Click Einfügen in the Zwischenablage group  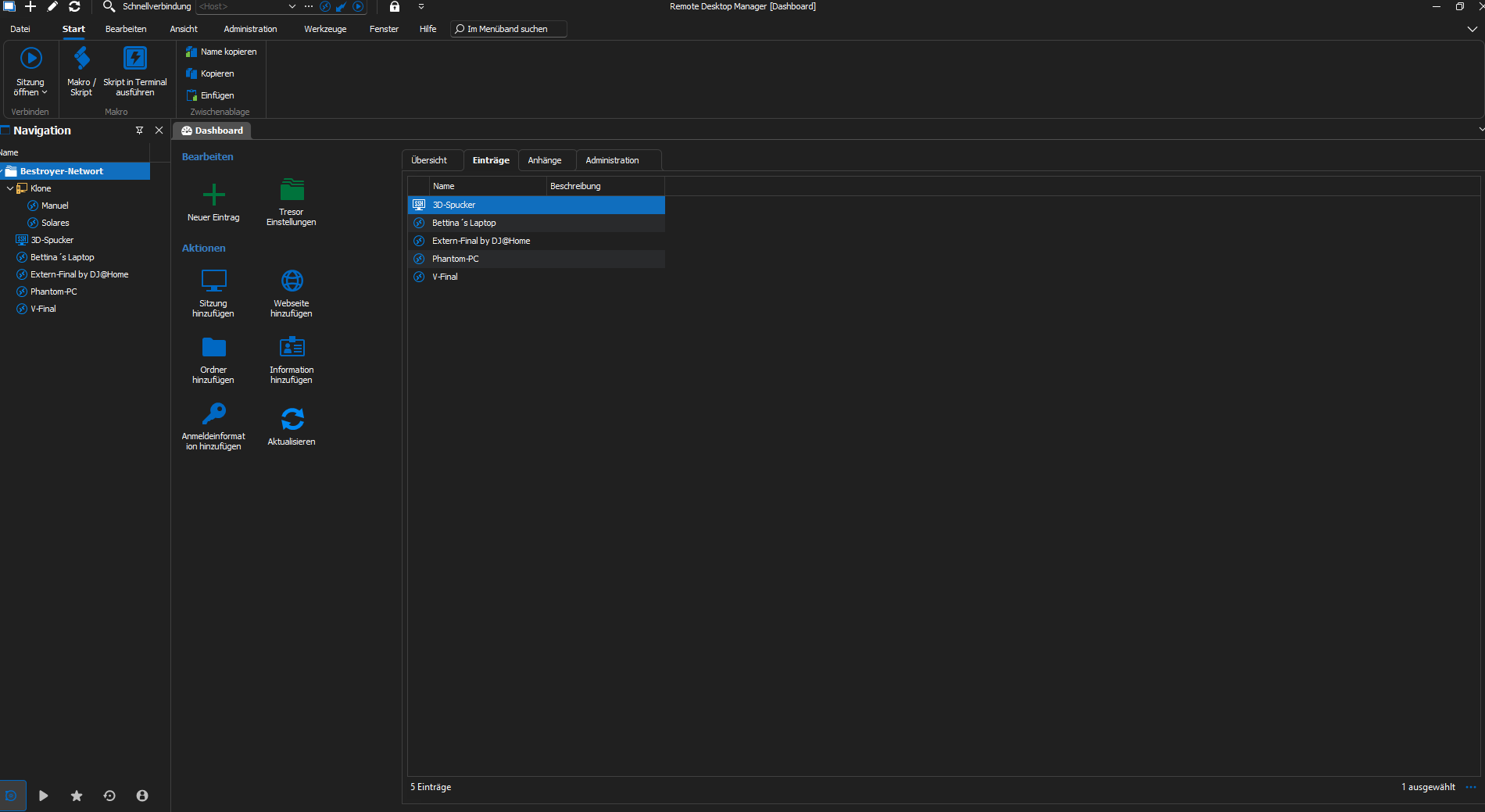click(x=209, y=95)
